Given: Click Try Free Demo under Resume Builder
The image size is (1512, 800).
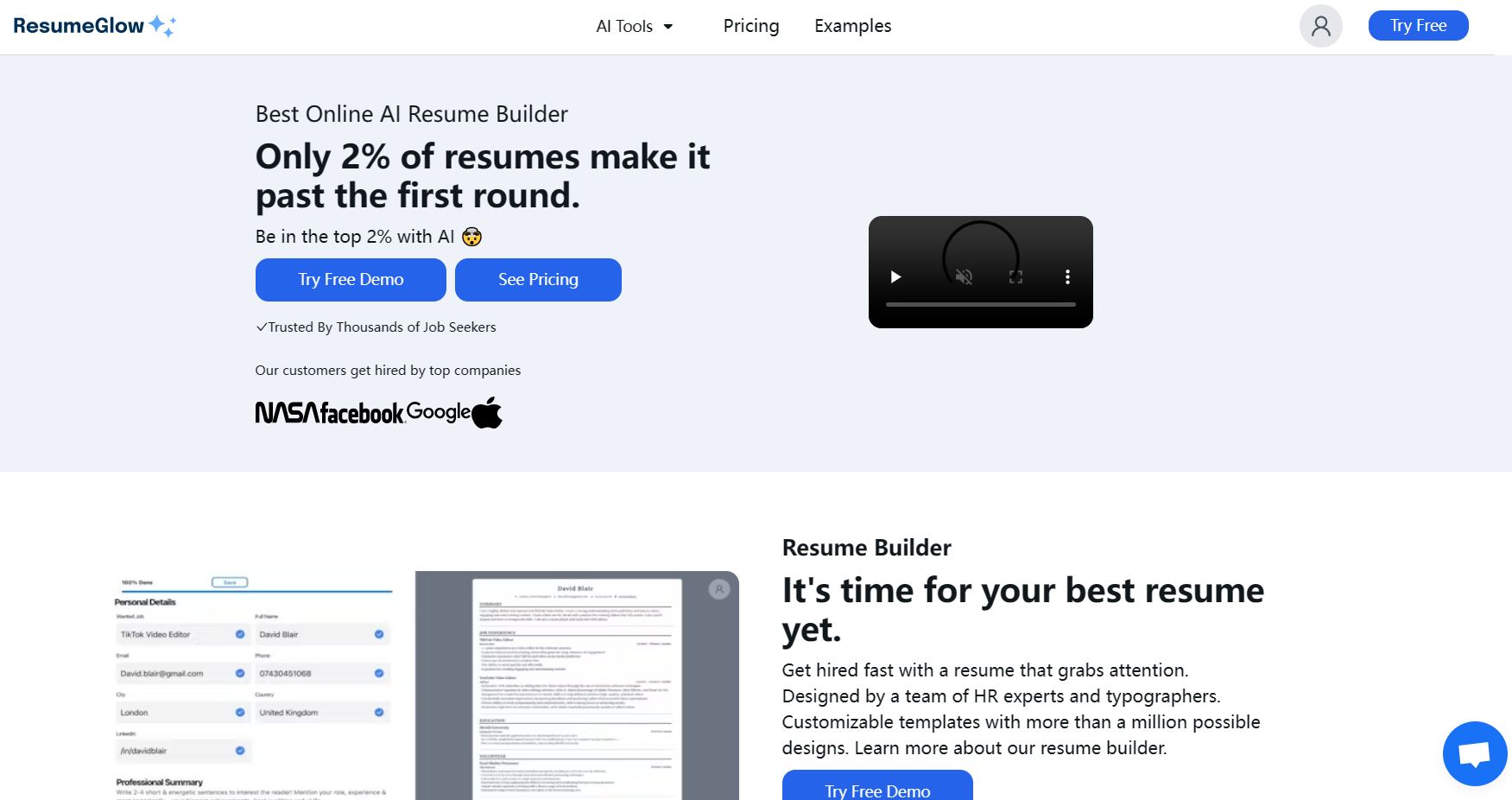Looking at the screenshot, I should tap(877, 789).
